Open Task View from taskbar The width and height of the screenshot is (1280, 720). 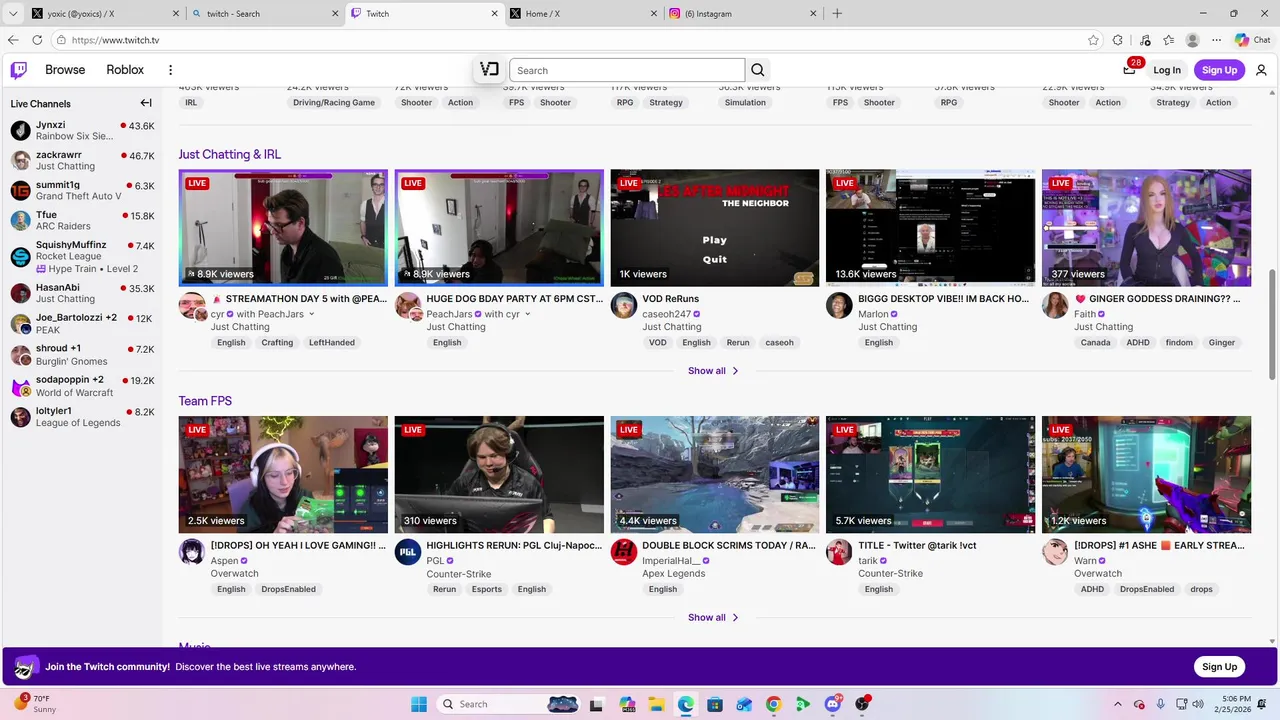tap(598, 704)
